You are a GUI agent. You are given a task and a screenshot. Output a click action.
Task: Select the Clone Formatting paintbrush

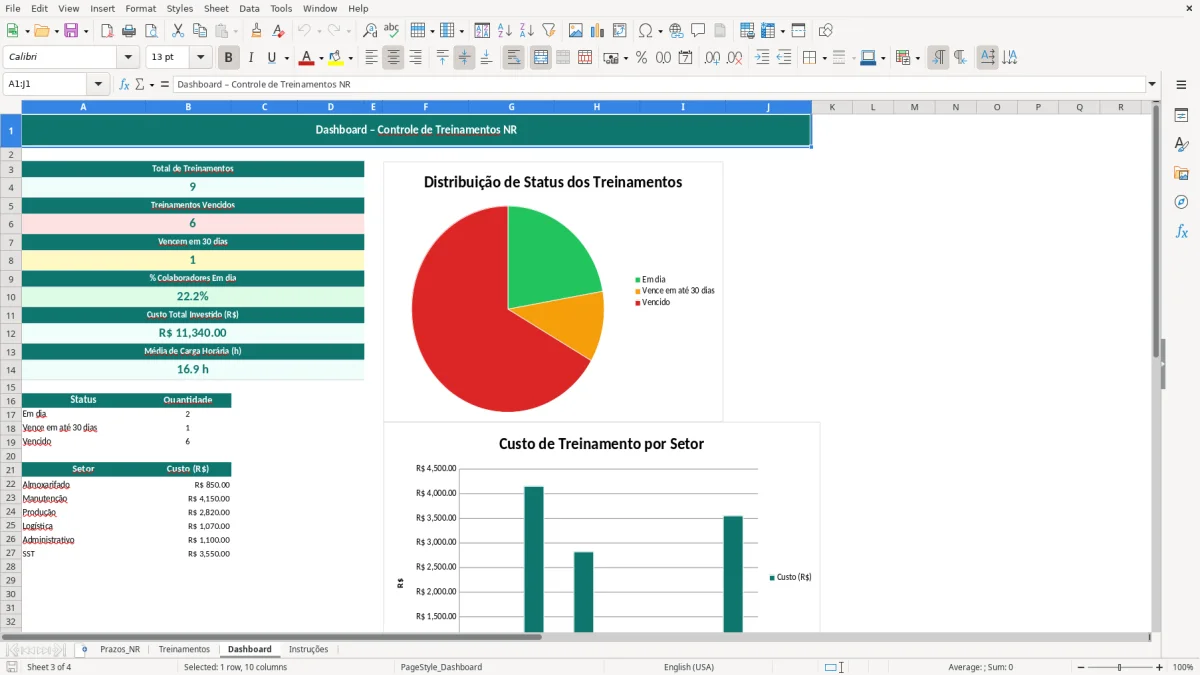(x=256, y=31)
